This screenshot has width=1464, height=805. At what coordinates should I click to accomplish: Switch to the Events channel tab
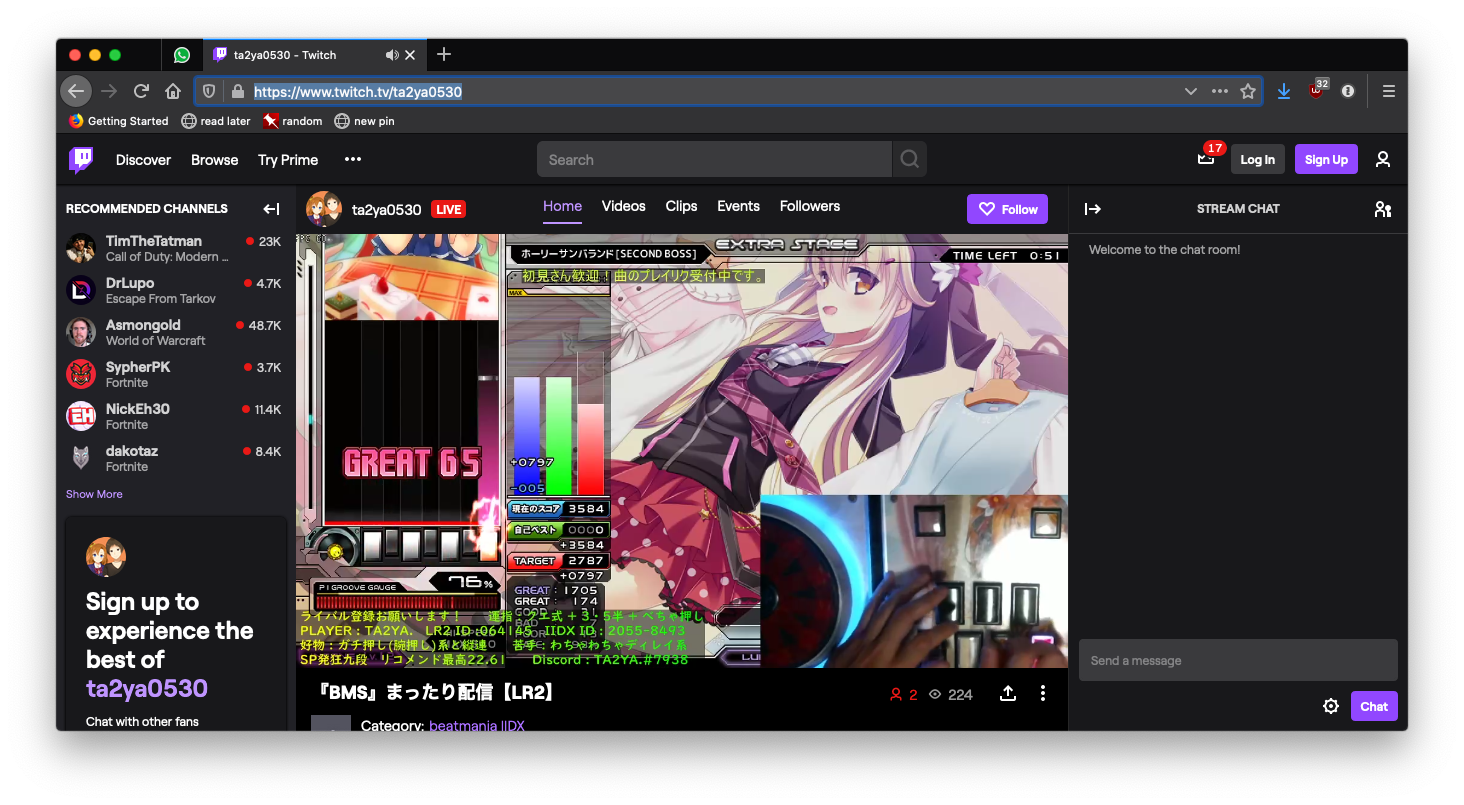[738, 206]
